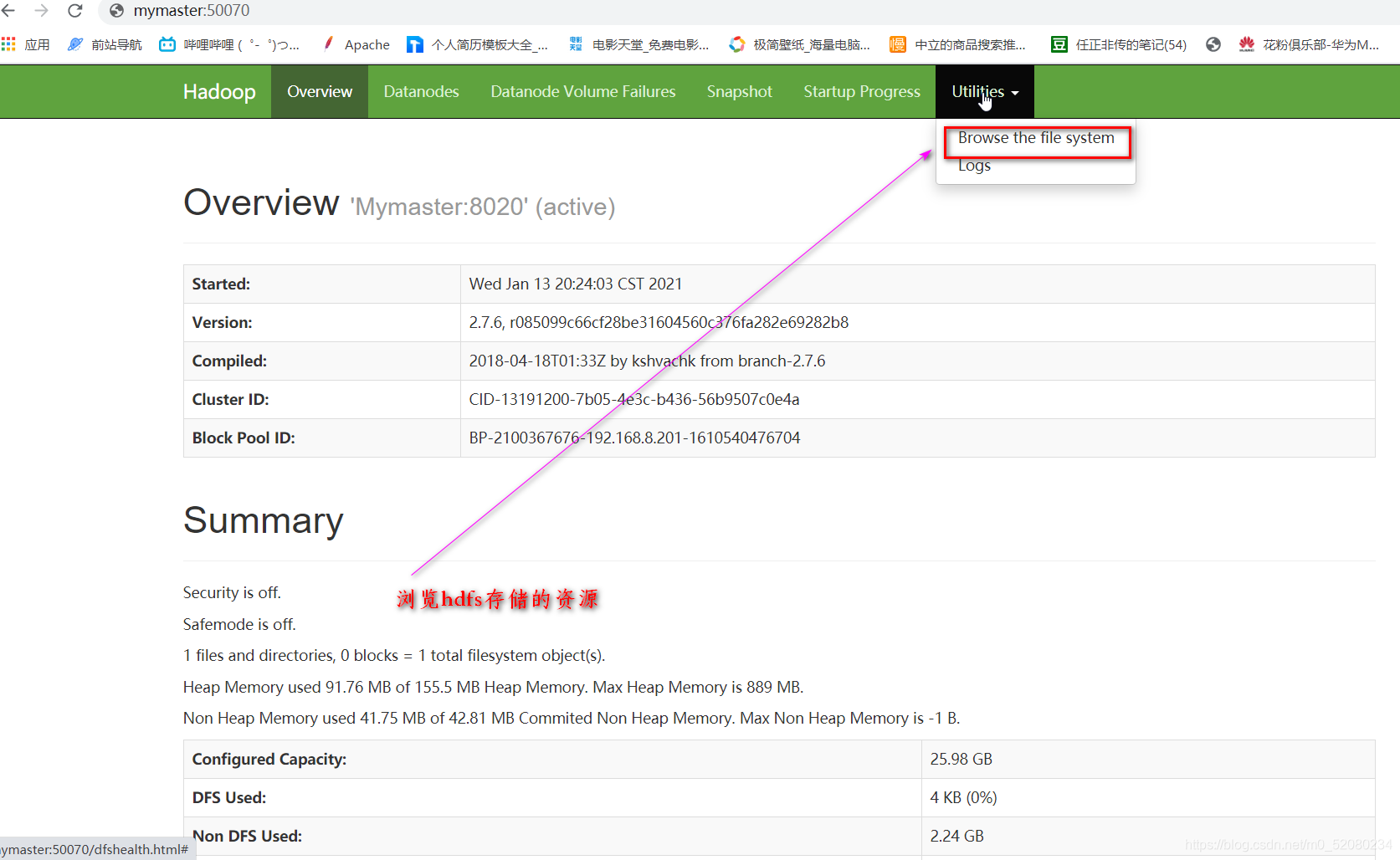This screenshot has width=1400, height=860.
Task: Click the files and directories count line
Action: point(394,655)
